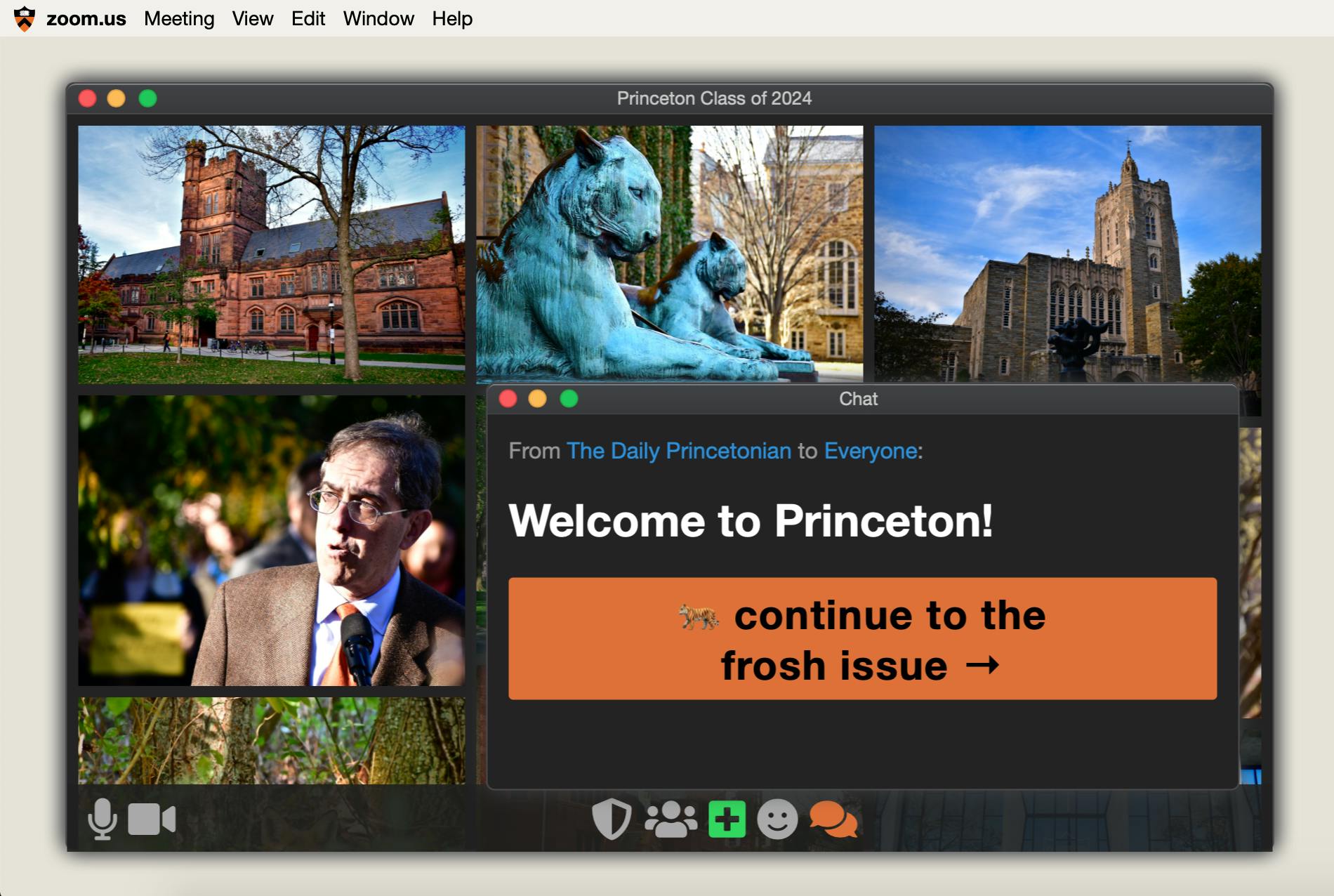Open the View menu
Screen dimensions: 1334x896
[252, 18]
